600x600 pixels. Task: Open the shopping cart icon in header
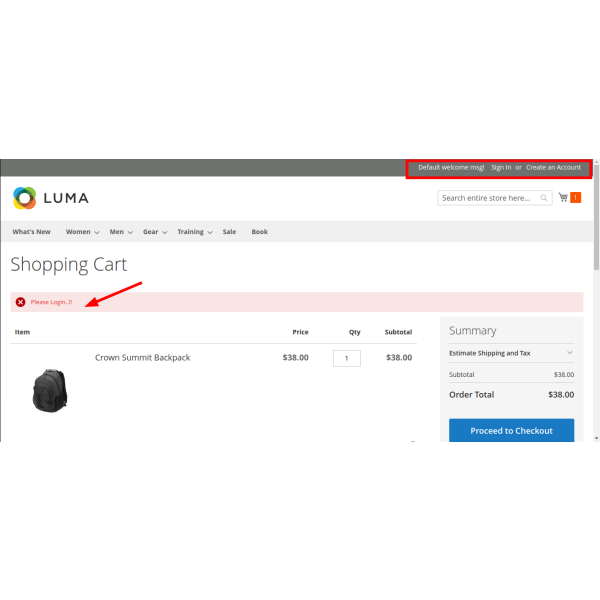pos(563,198)
